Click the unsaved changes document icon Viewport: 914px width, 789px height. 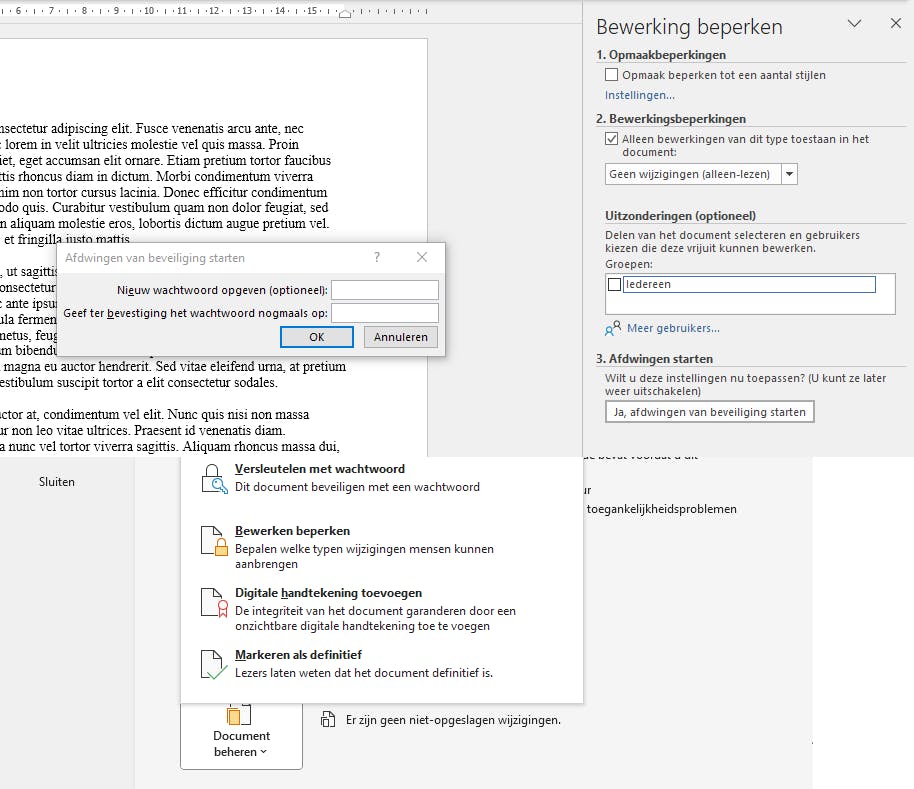coord(328,720)
